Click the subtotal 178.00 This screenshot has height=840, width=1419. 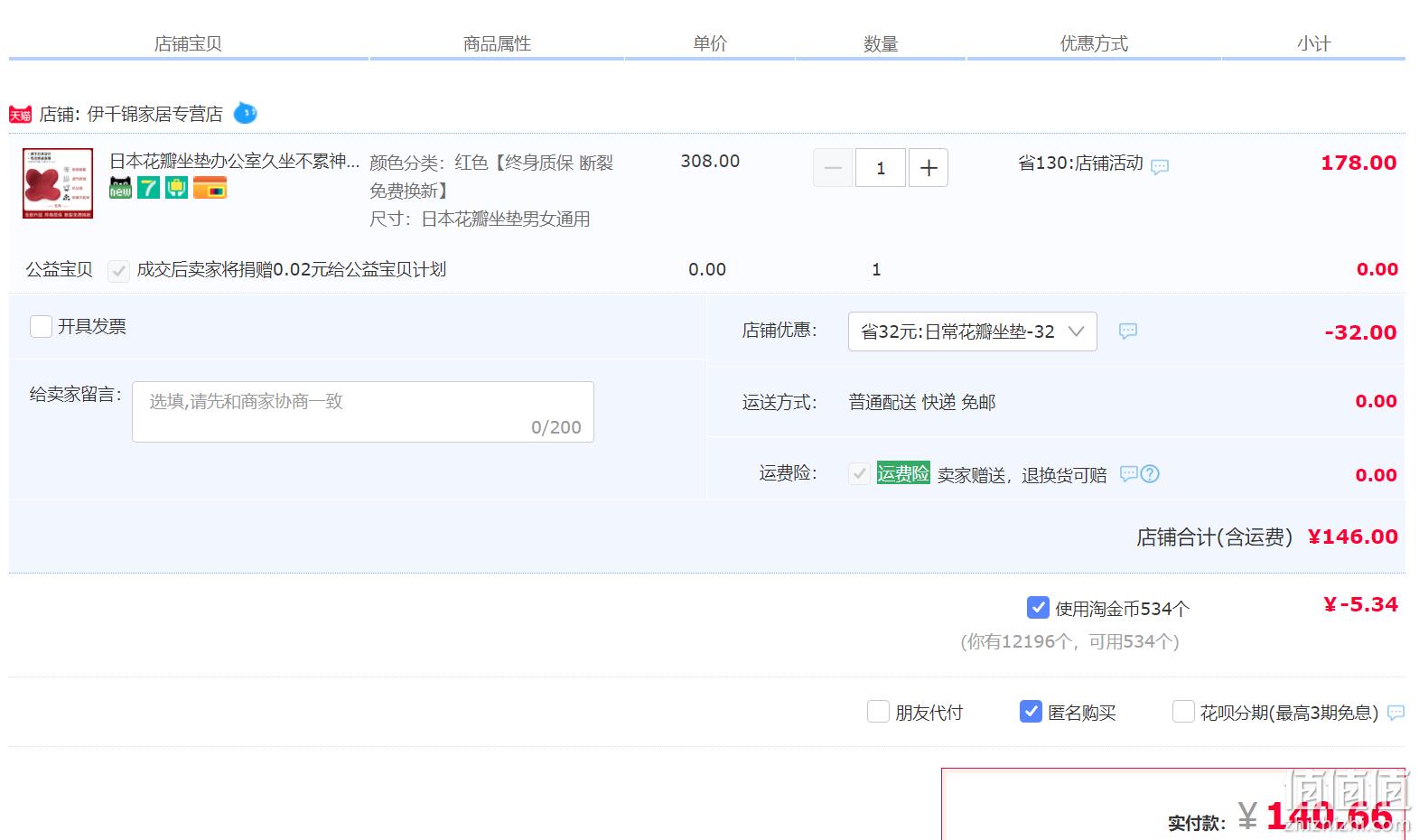point(1358,163)
